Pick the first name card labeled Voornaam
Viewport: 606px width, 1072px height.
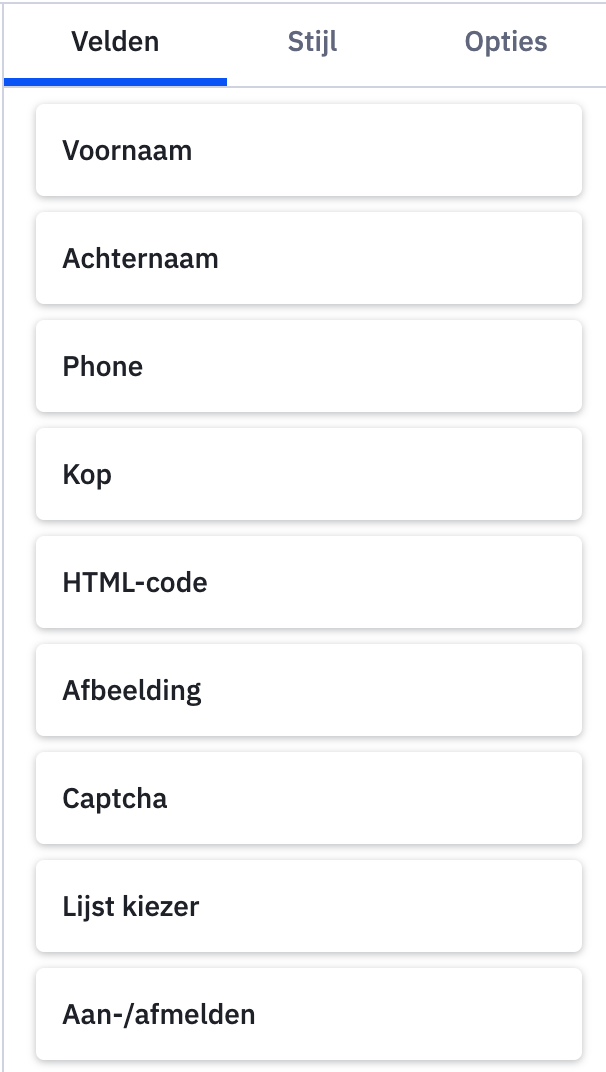pos(308,151)
